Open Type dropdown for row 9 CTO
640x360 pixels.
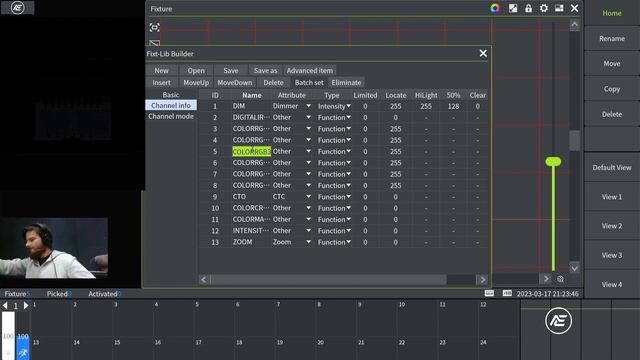pos(348,197)
